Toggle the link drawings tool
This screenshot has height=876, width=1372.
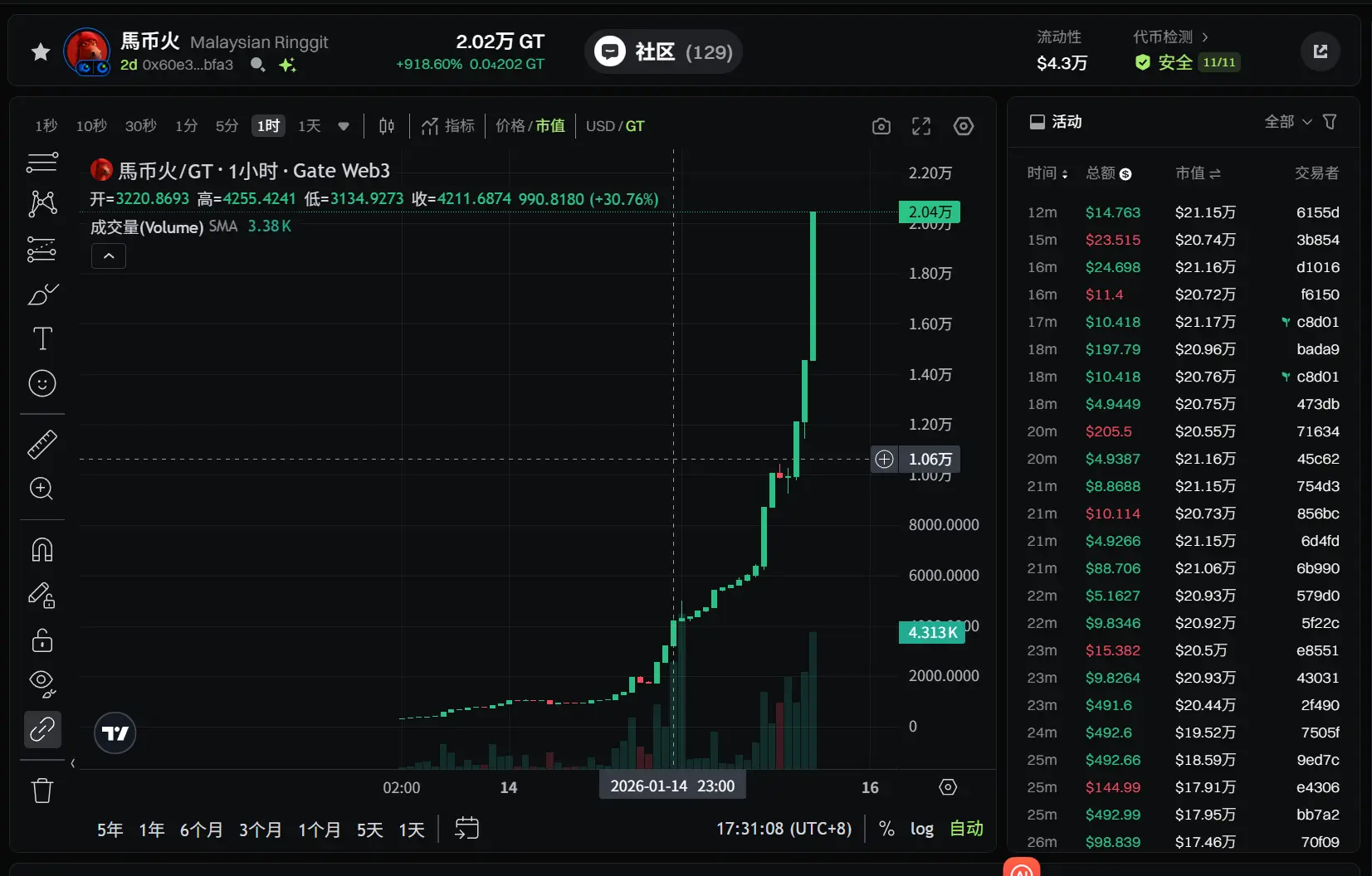click(x=42, y=729)
